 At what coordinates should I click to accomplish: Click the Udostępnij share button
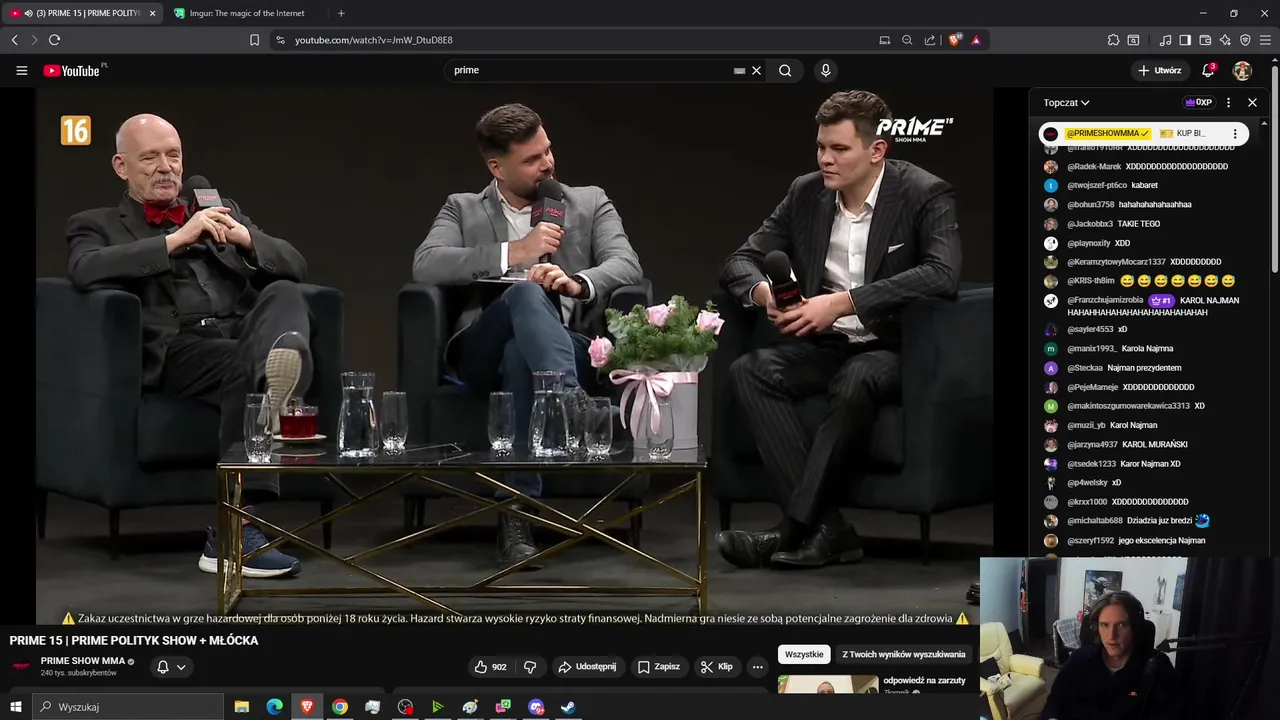tap(587, 667)
